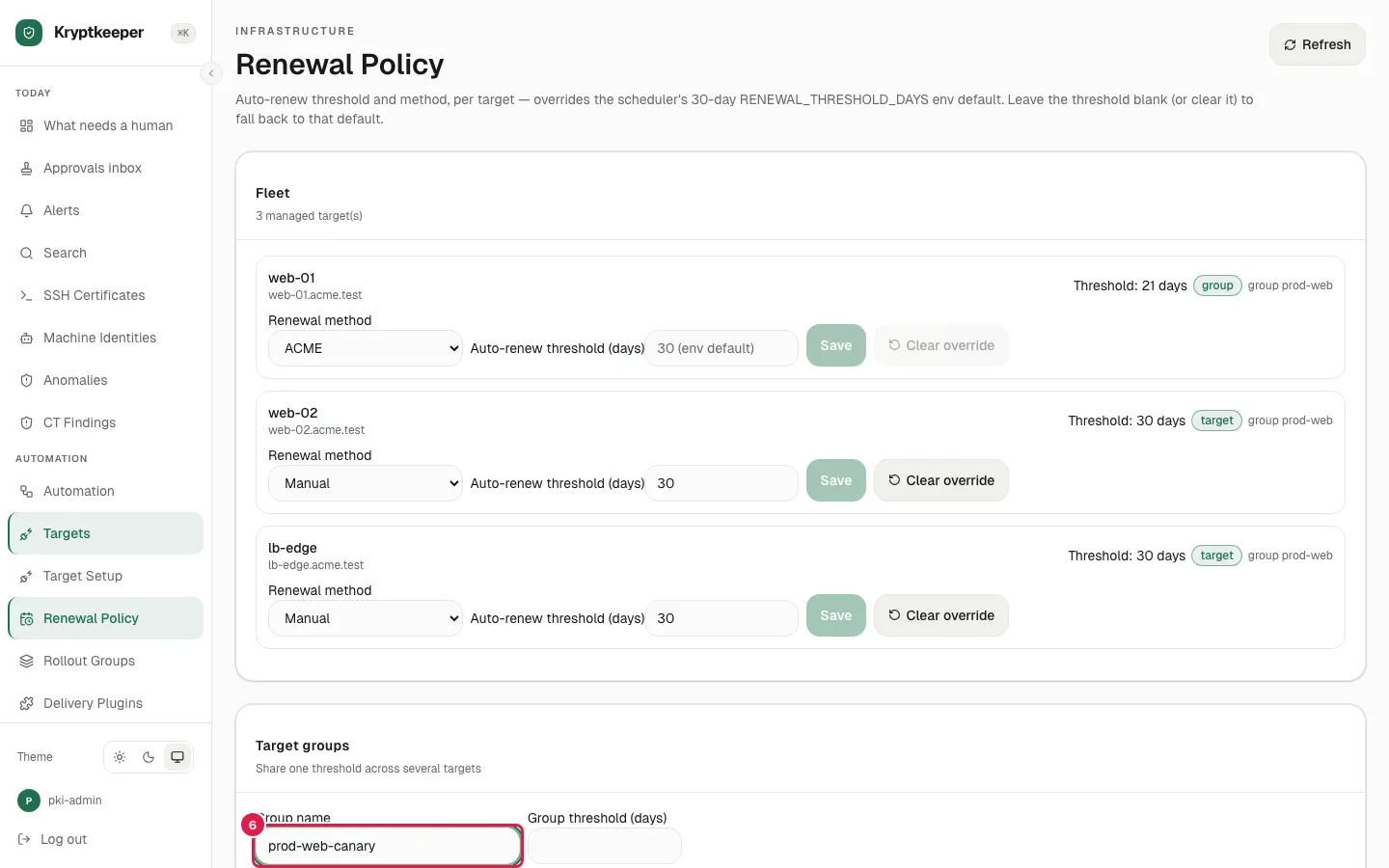This screenshot has width=1389, height=868.
Task: Go to Approvals inbox
Action: pos(106,168)
